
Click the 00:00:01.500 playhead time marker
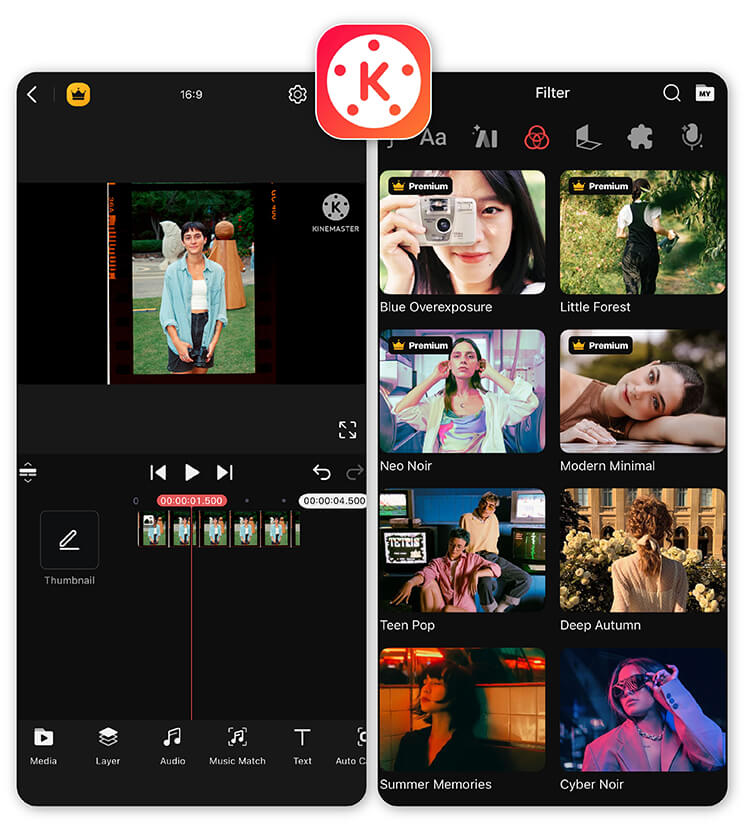point(192,501)
